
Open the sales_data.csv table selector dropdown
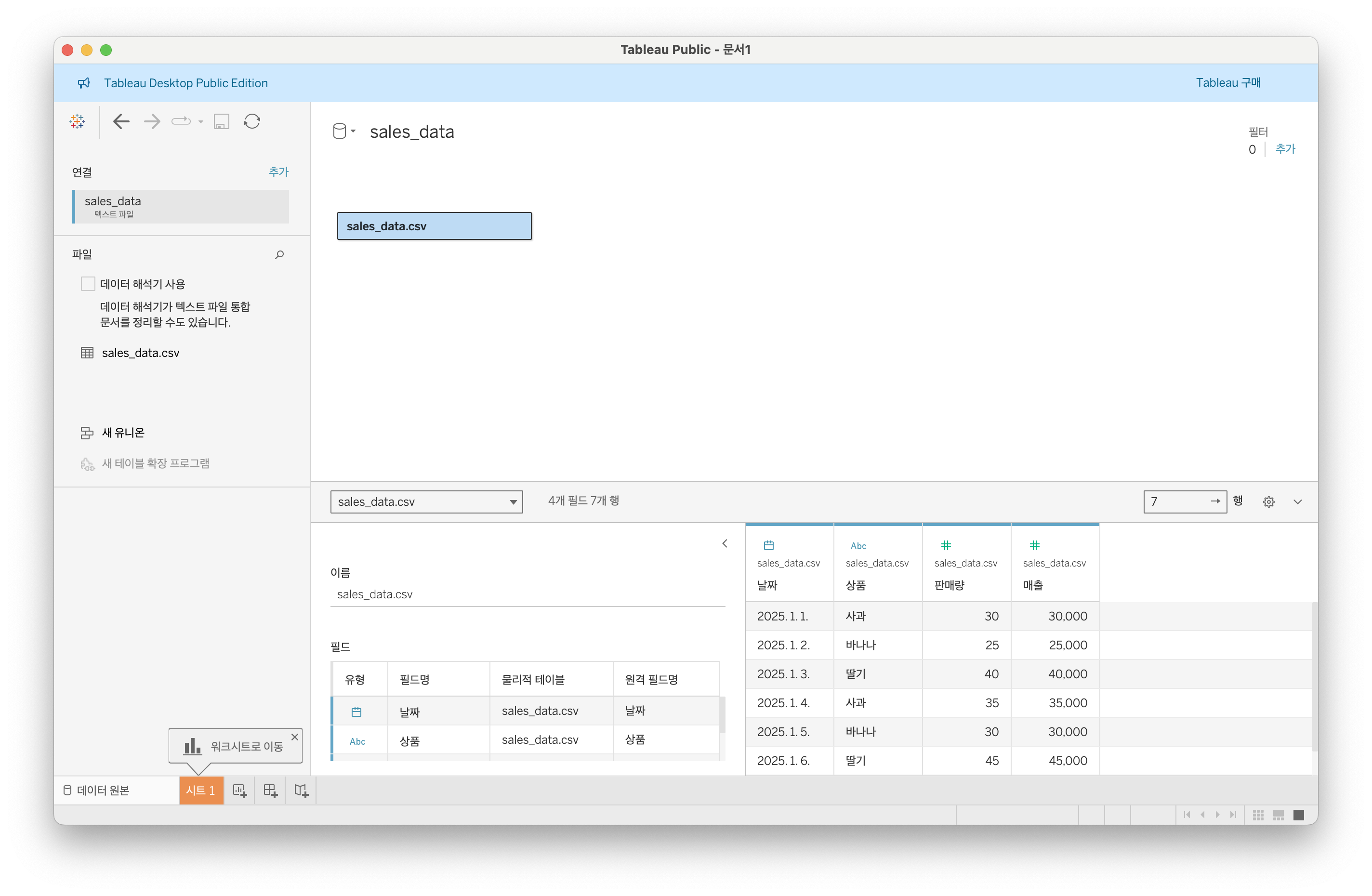(x=426, y=501)
